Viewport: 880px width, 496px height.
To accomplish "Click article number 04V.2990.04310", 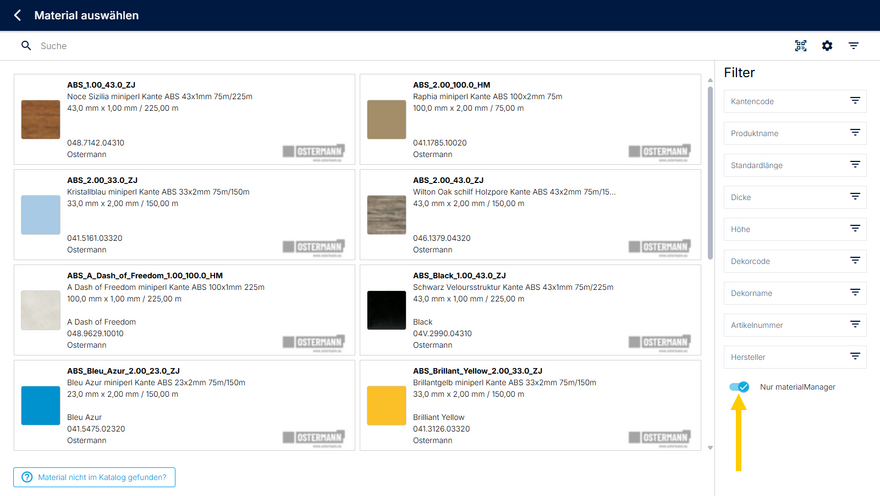I will click(x=442, y=333).
